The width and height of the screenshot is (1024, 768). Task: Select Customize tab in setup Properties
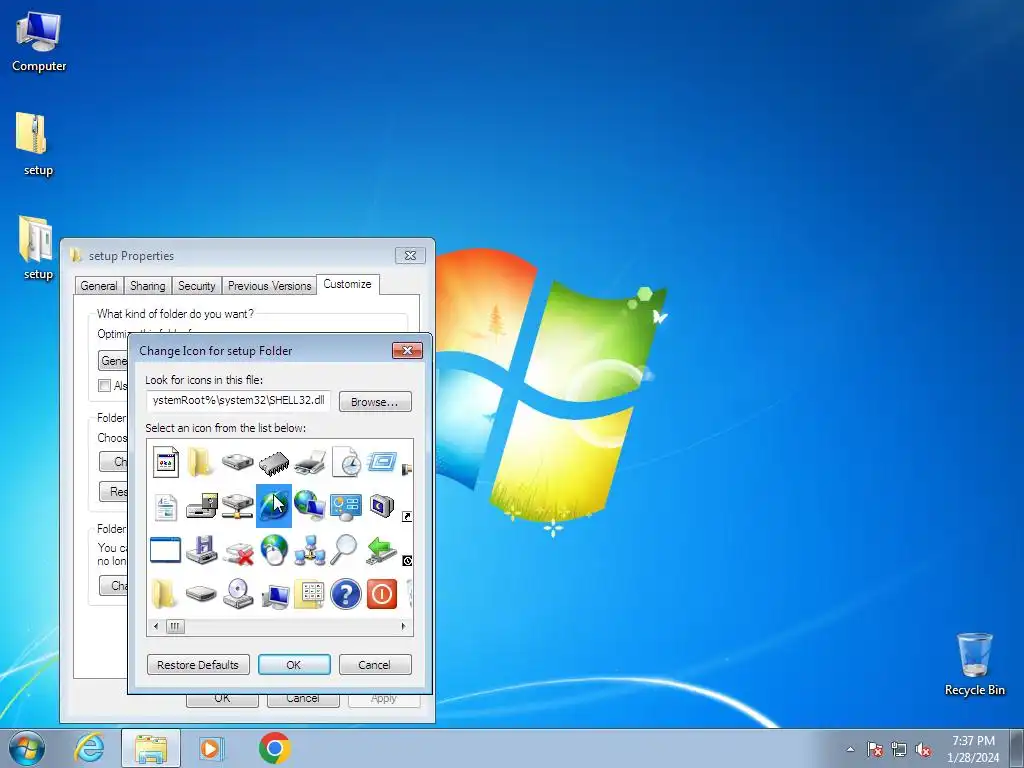pyautogui.click(x=347, y=284)
